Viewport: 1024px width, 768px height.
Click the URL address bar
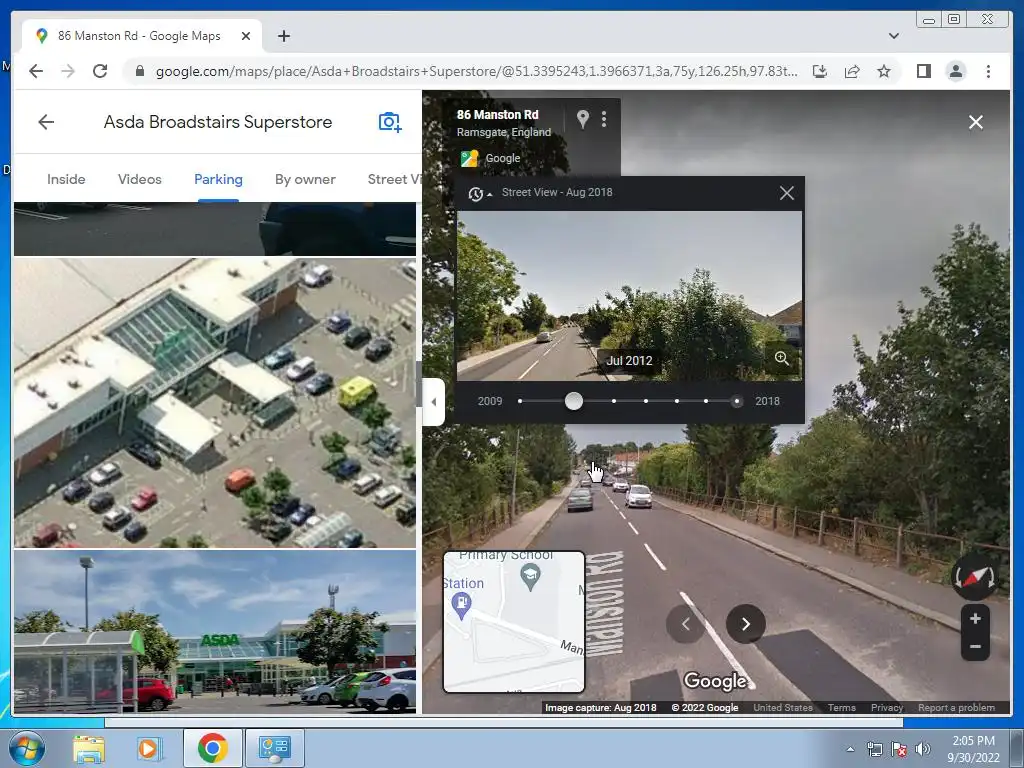coord(475,71)
